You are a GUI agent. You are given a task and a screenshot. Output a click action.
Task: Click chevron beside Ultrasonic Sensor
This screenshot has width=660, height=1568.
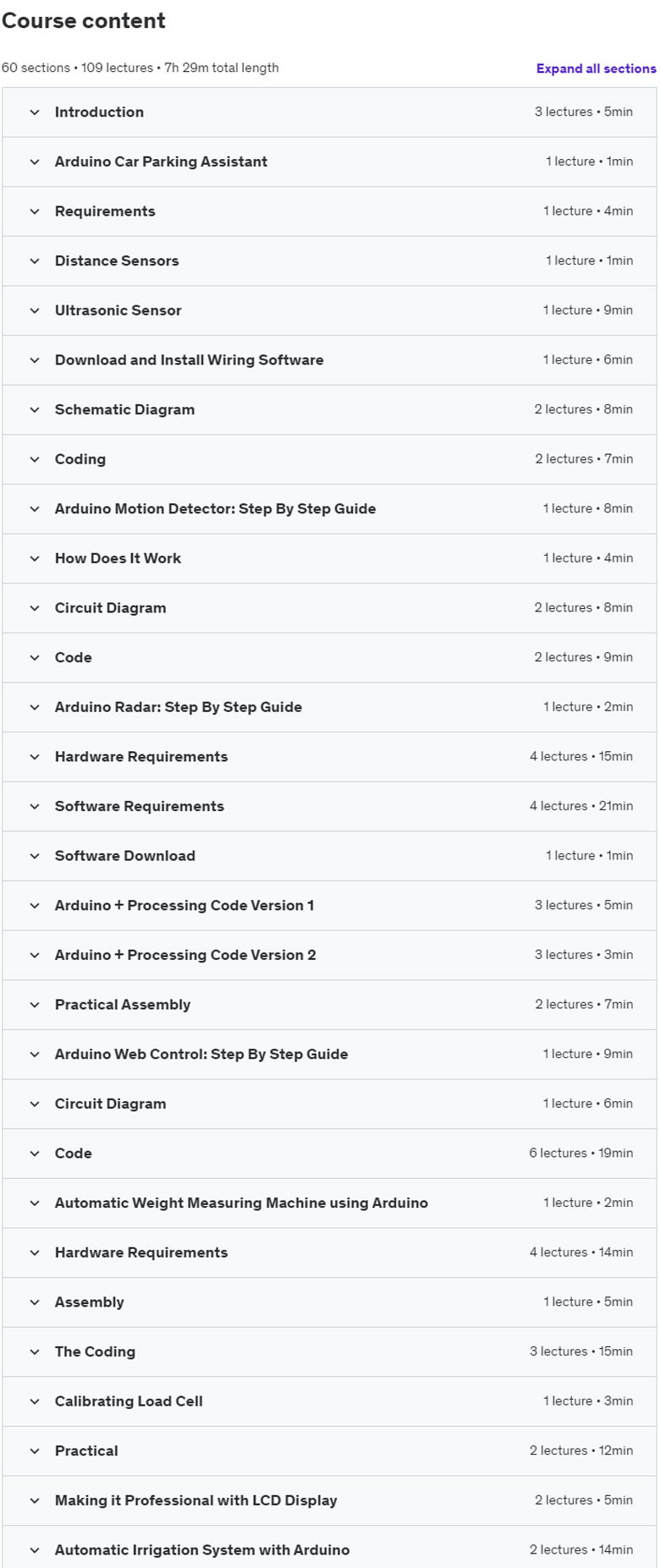pyautogui.click(x=35, y=310)
